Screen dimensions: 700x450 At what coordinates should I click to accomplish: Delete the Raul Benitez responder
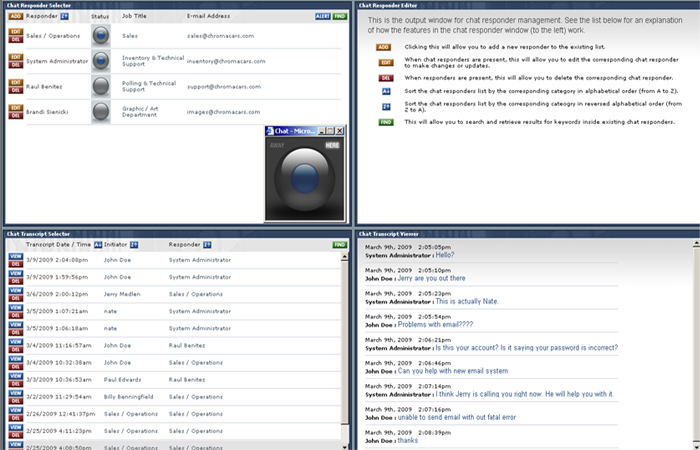tap(16, 91)
